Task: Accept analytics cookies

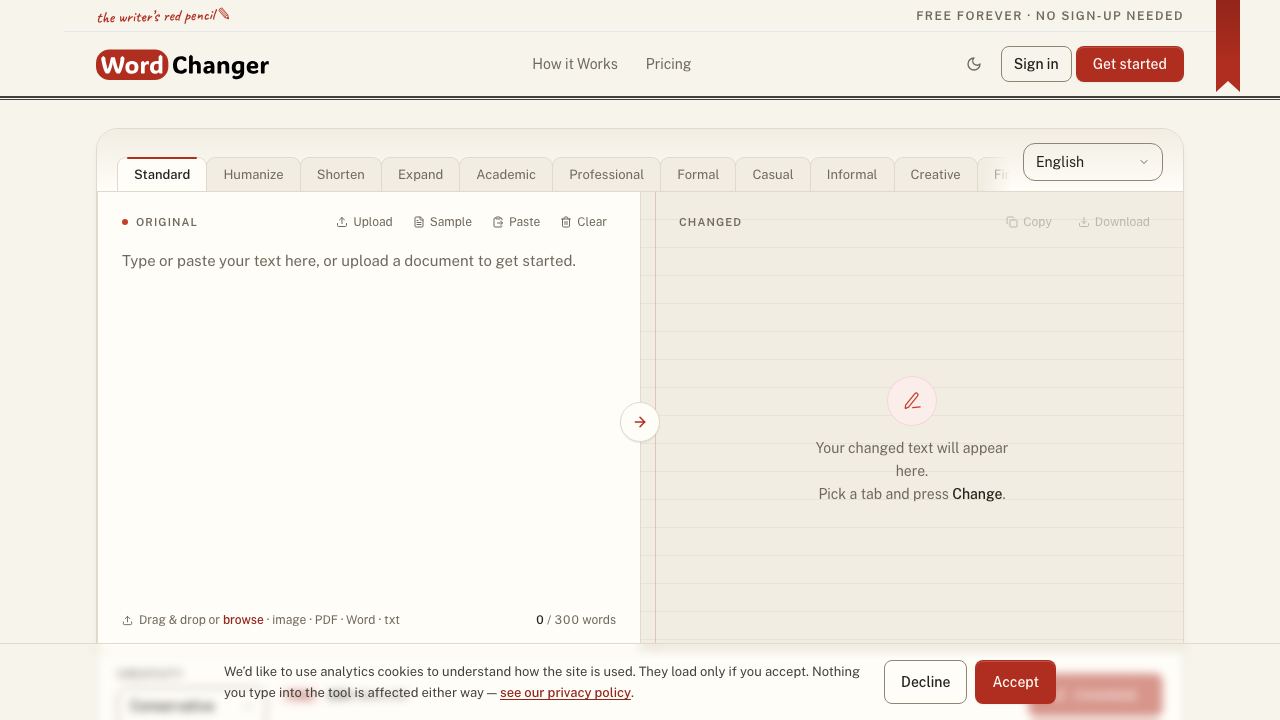Action: 1015,682
